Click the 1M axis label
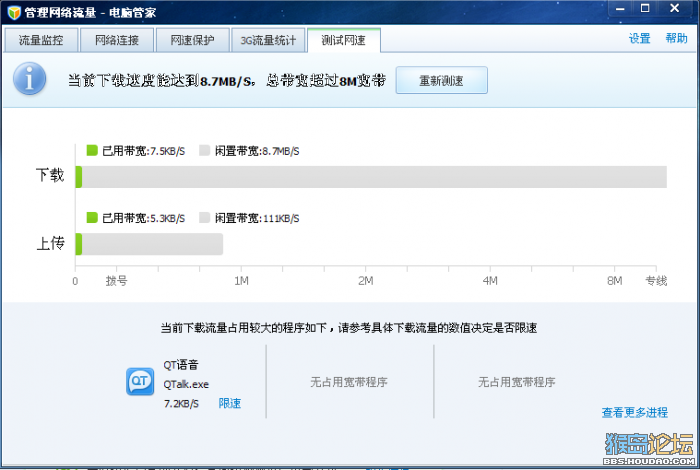Image resolution: width=700 pixels, height=470 pixels. coord(242,281)
